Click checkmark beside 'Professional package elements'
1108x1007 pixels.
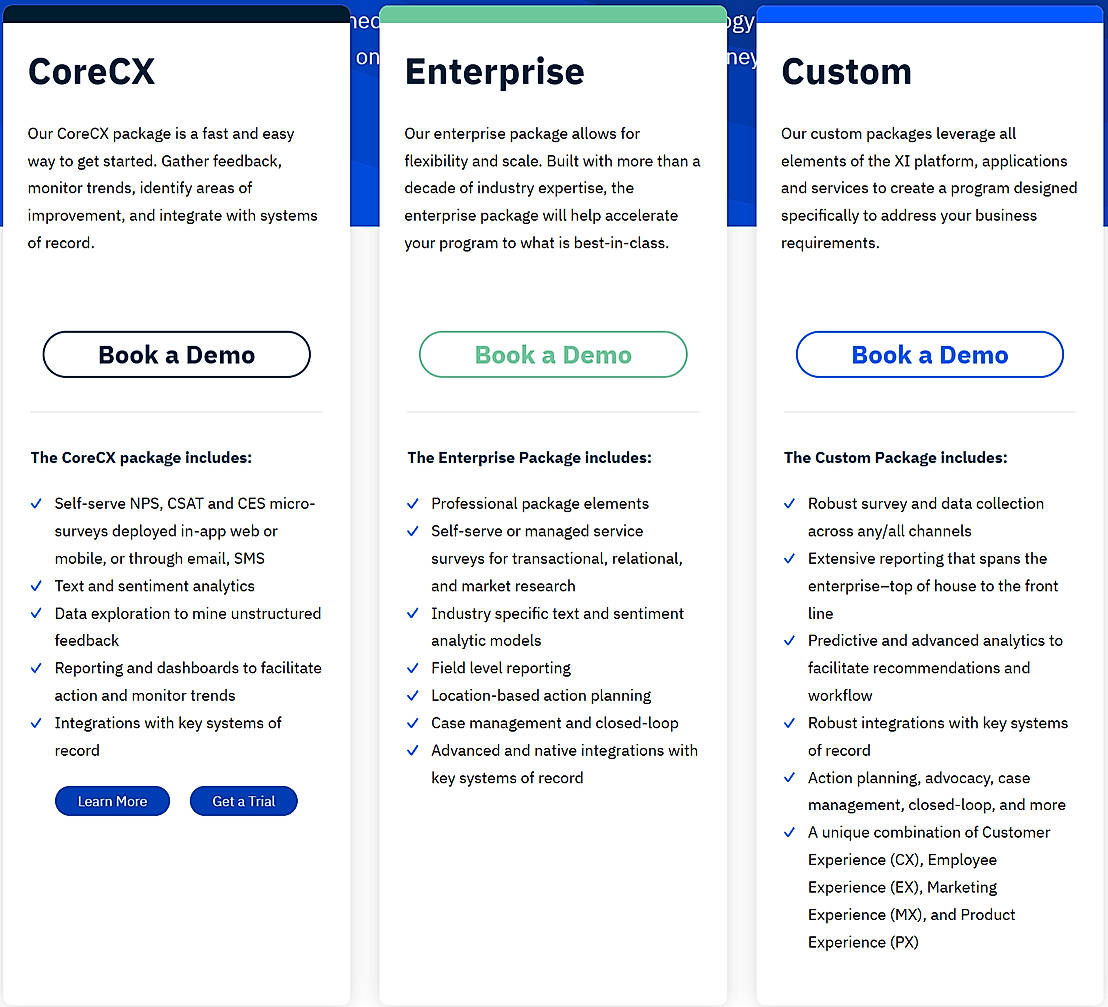[413, 504]
